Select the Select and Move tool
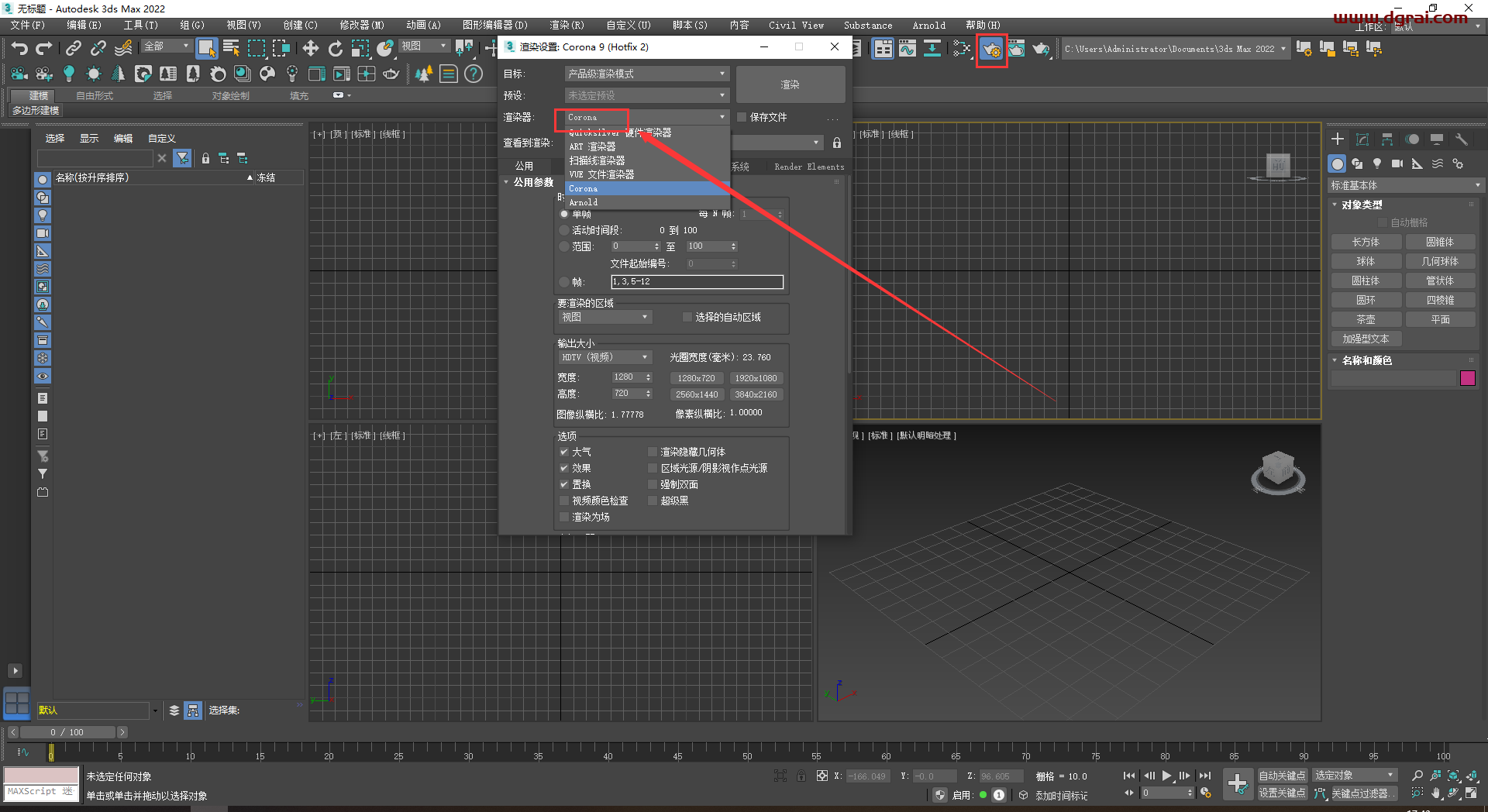1488x812 pixels. coord(310,48)
